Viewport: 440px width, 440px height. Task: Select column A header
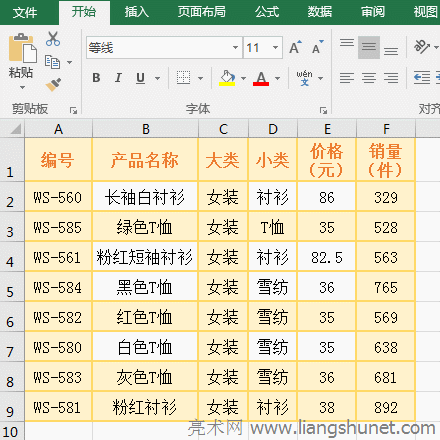pyautogui.click(x=58, y=129)
